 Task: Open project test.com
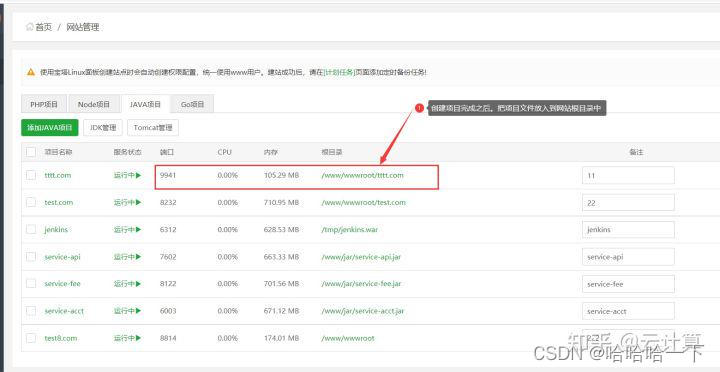click(59, 203)
